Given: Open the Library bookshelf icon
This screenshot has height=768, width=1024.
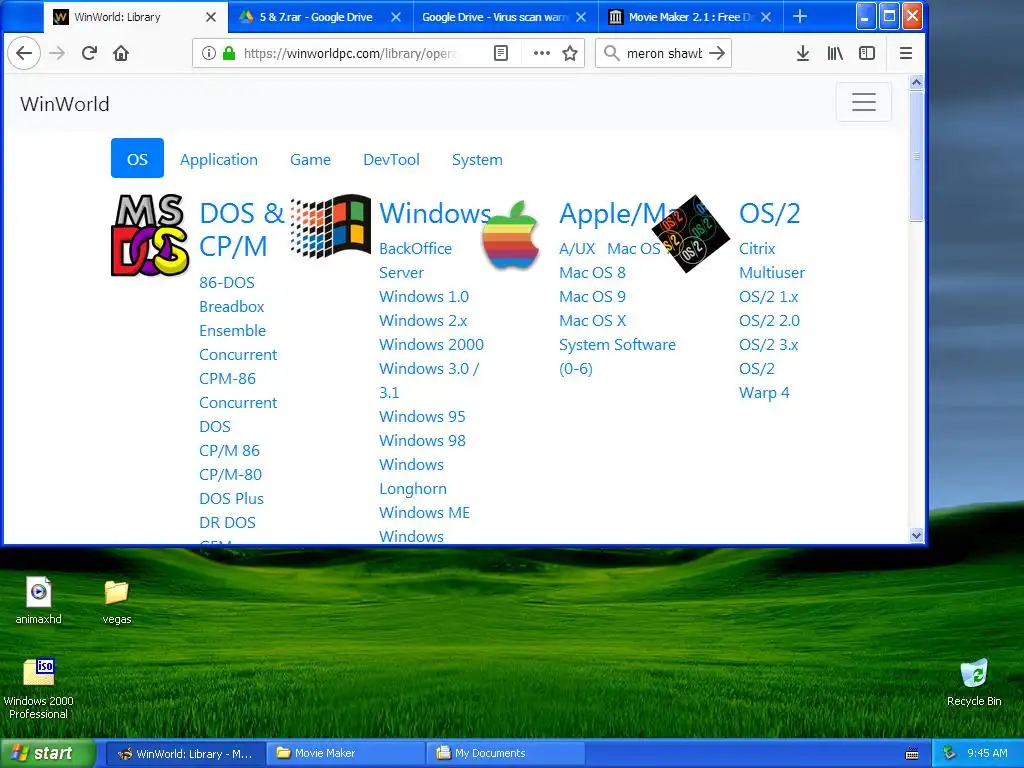Looking at the screenshot, I should coord(835,53).
